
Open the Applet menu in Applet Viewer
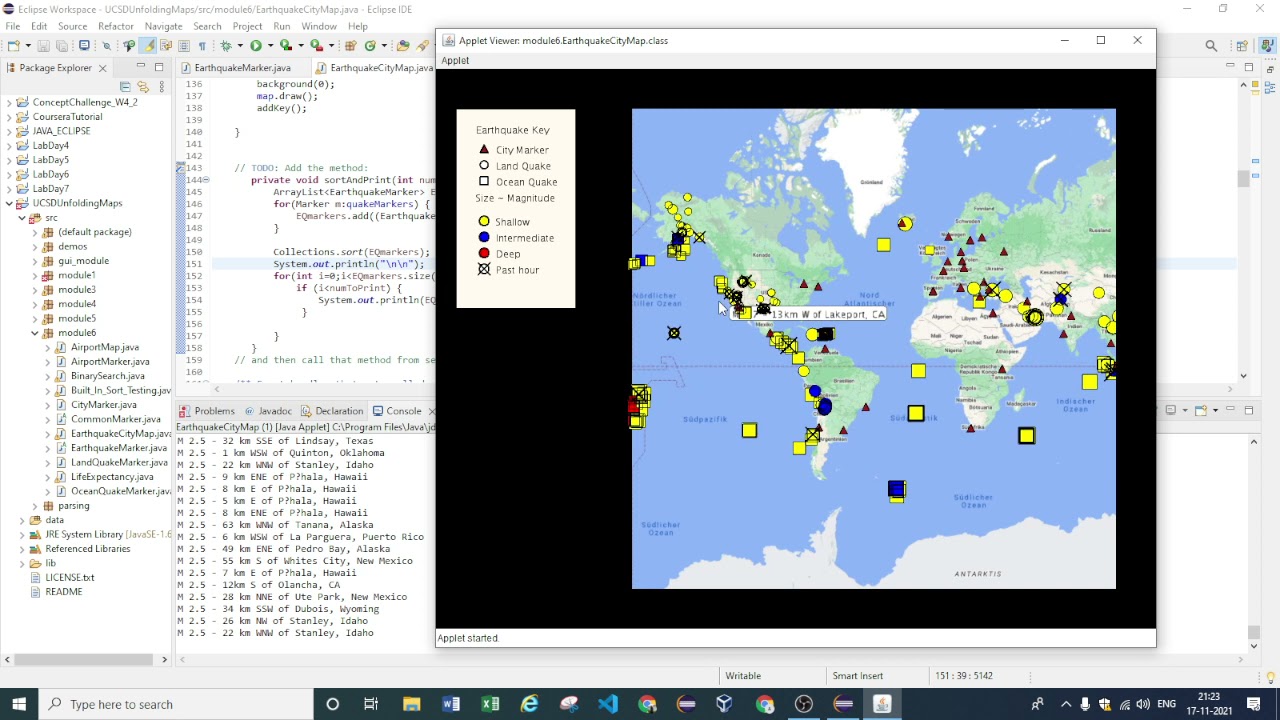[455, 60]
